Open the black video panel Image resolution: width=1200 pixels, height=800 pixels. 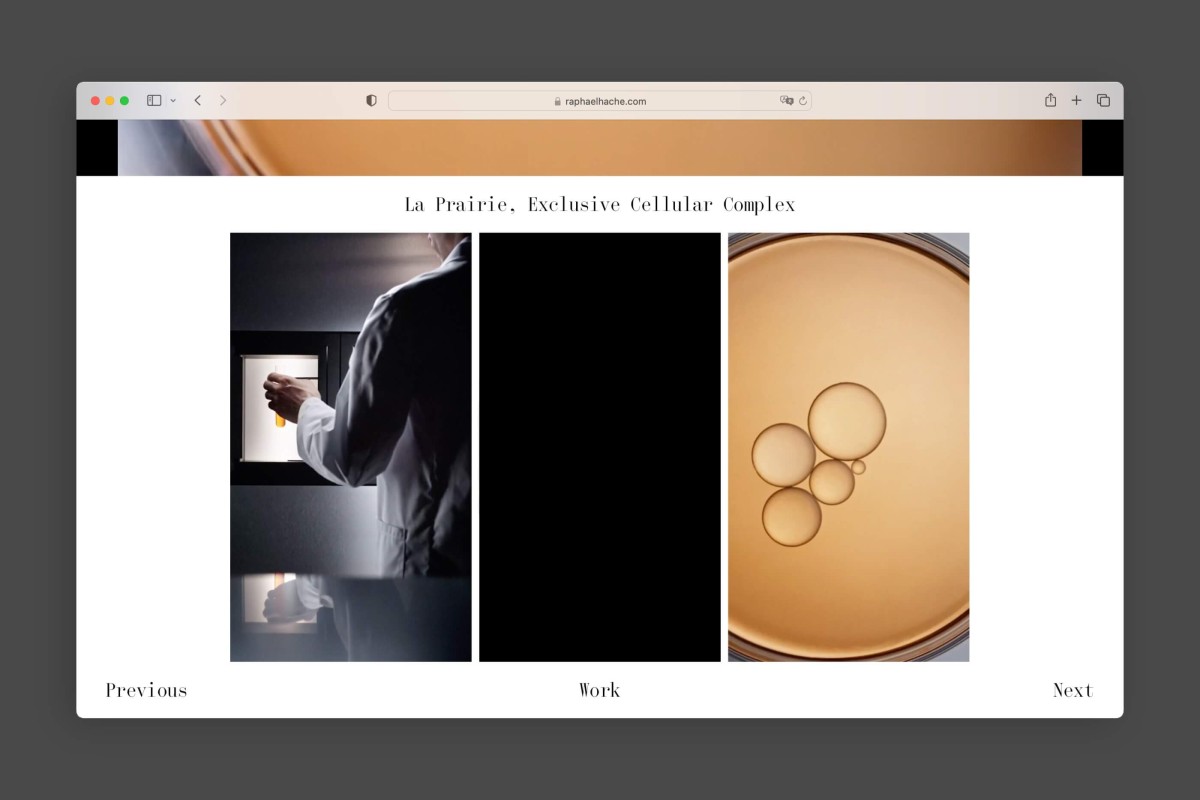click(600, 447)
